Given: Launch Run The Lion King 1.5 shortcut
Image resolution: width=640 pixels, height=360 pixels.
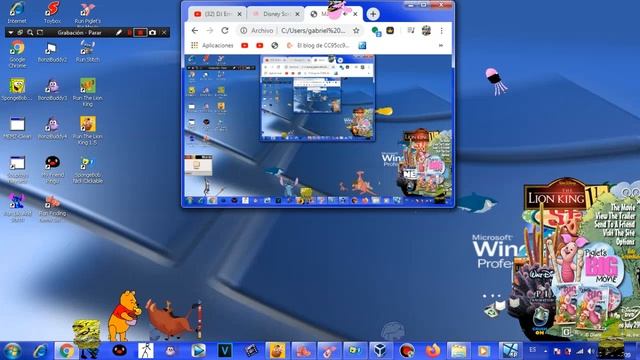Looking at the screenshot, I should coord(87,131).
